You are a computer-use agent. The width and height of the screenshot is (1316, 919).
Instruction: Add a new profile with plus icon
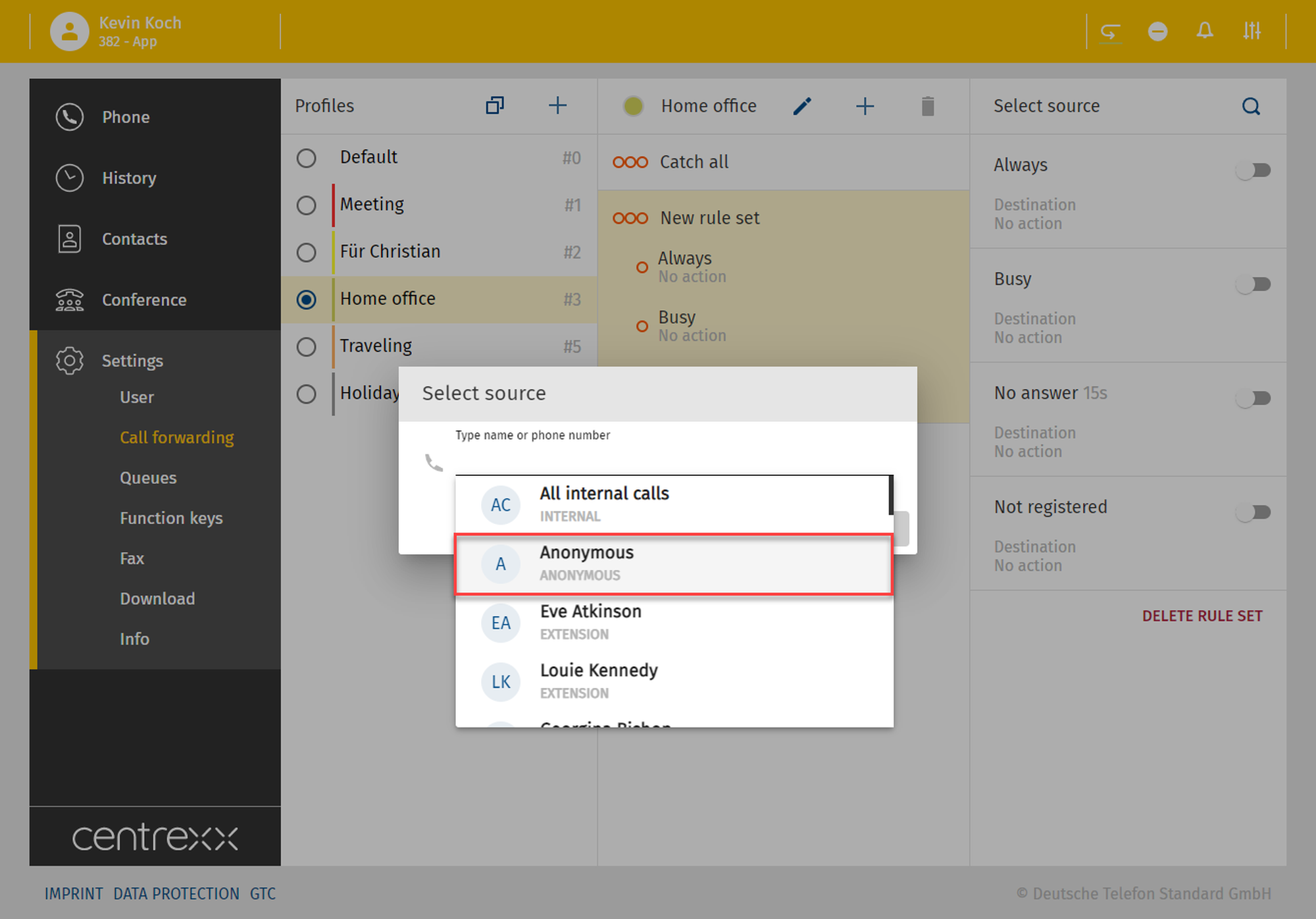tap(557, 105)
